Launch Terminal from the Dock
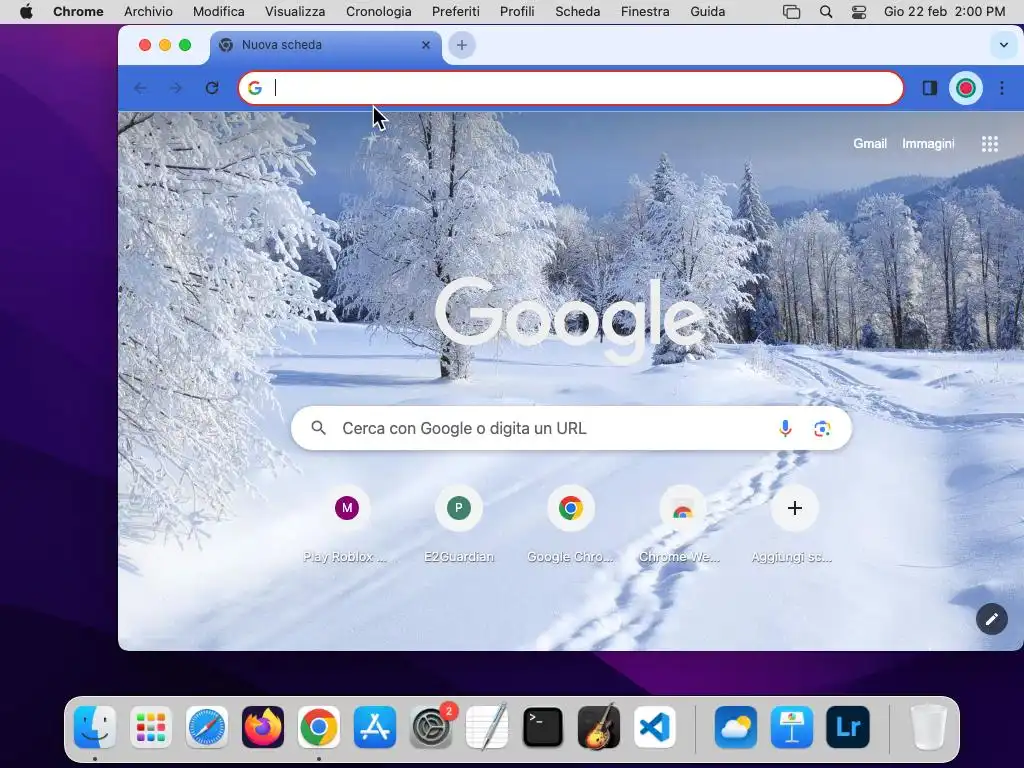Screen dimensions: 1024x768 (543, 727)
